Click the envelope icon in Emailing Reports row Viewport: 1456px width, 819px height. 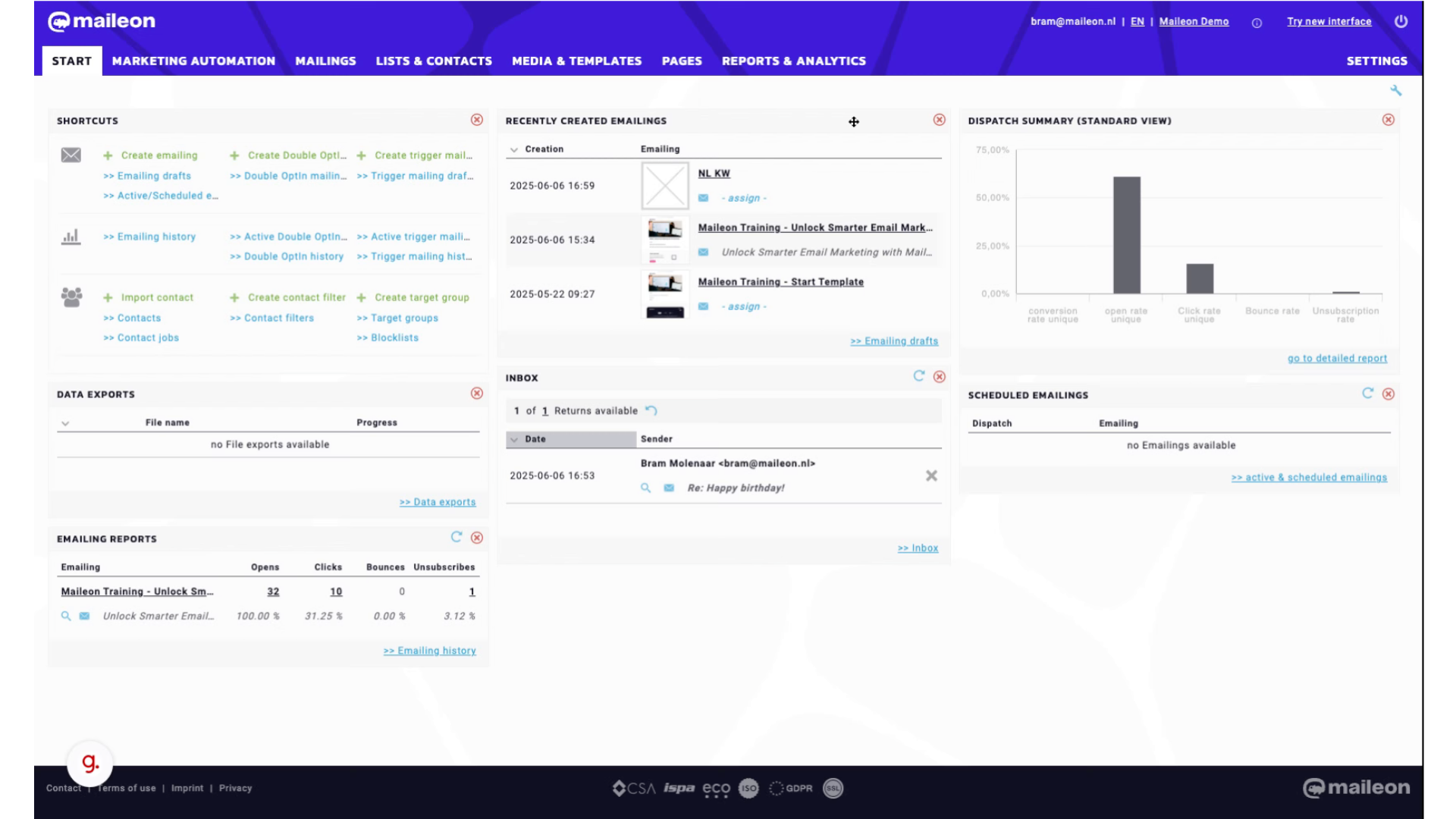(x=85, y=616)
